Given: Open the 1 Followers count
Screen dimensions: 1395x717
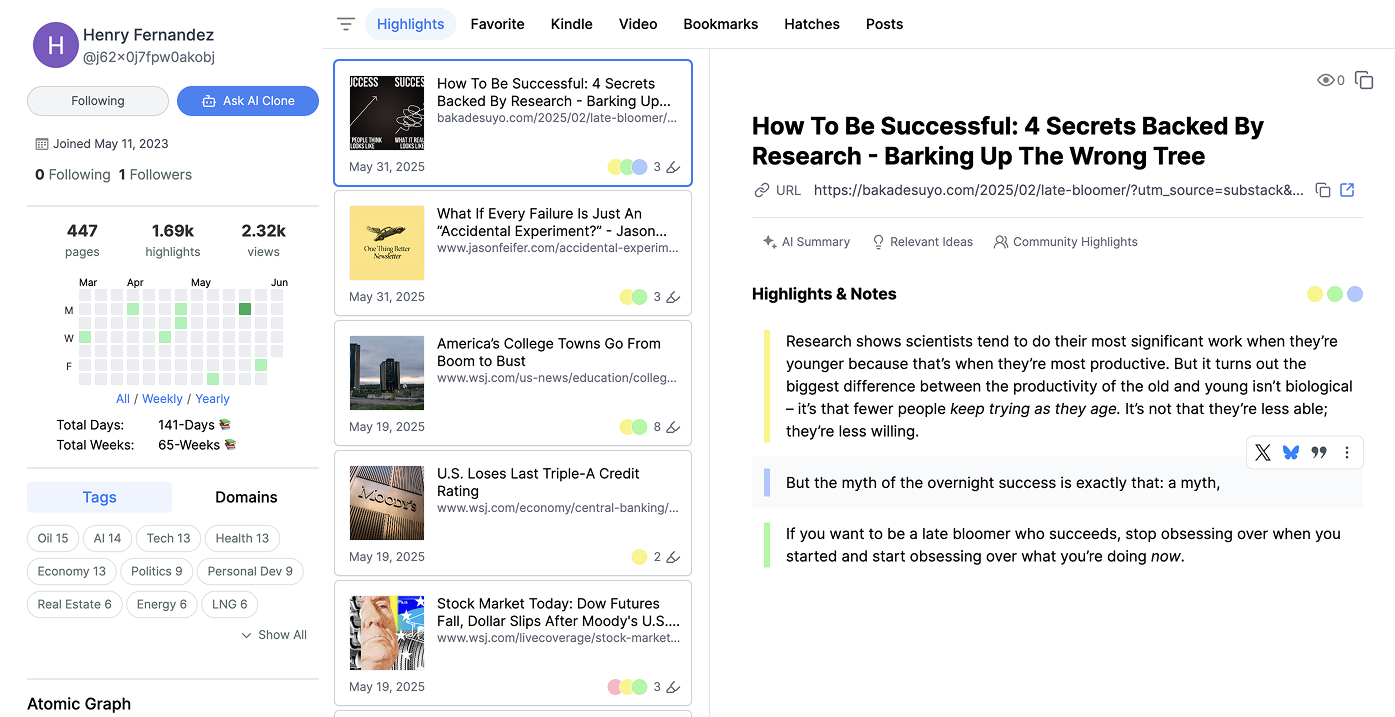Looking at the screenshot, I should click(x=155, y=174).
